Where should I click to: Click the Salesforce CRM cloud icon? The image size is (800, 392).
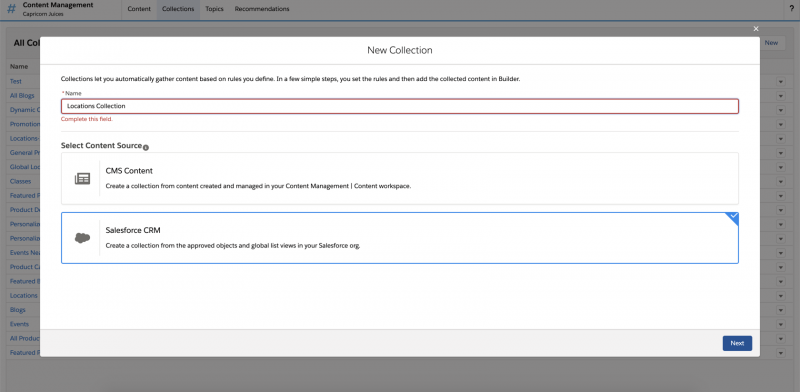(82, 238)
